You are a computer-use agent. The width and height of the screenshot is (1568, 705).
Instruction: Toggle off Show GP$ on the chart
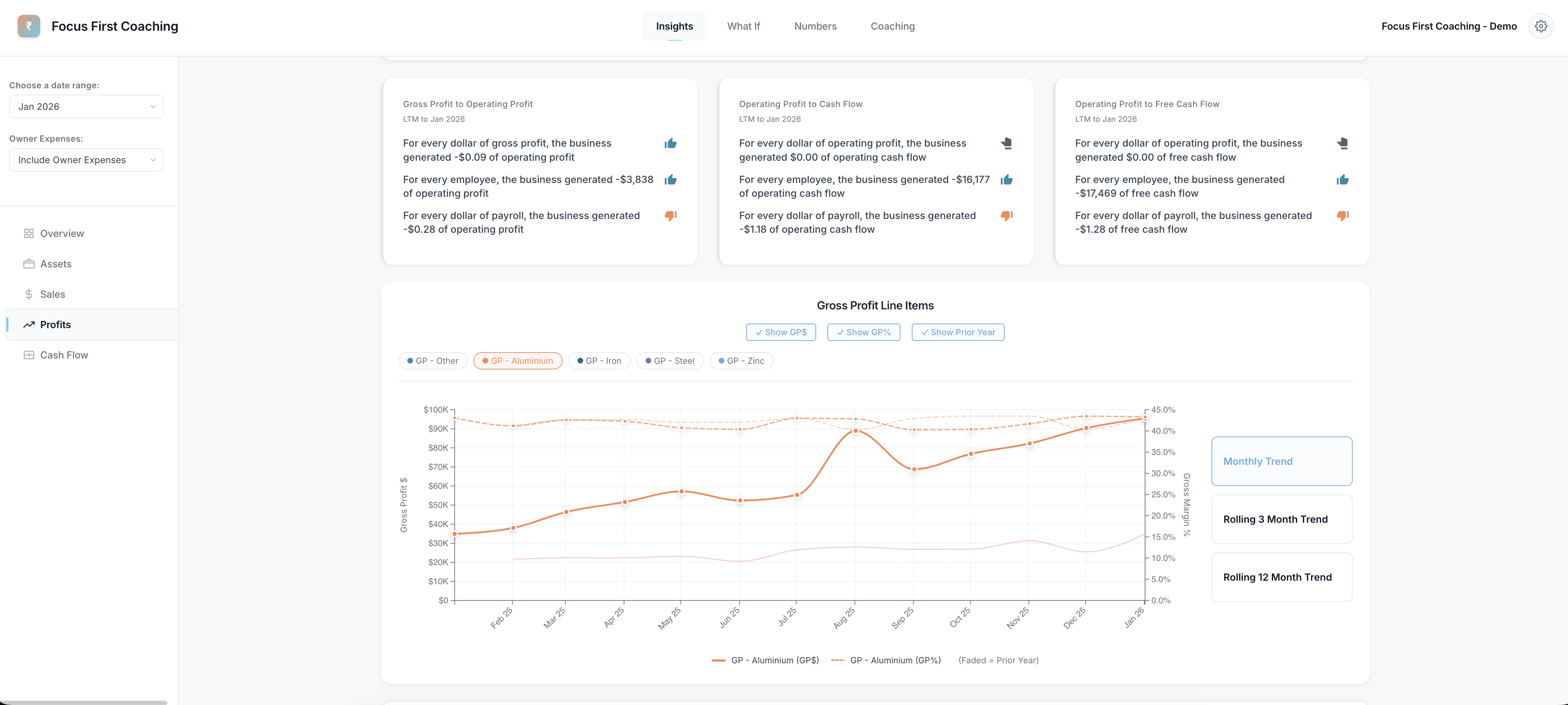coord(781,332)
